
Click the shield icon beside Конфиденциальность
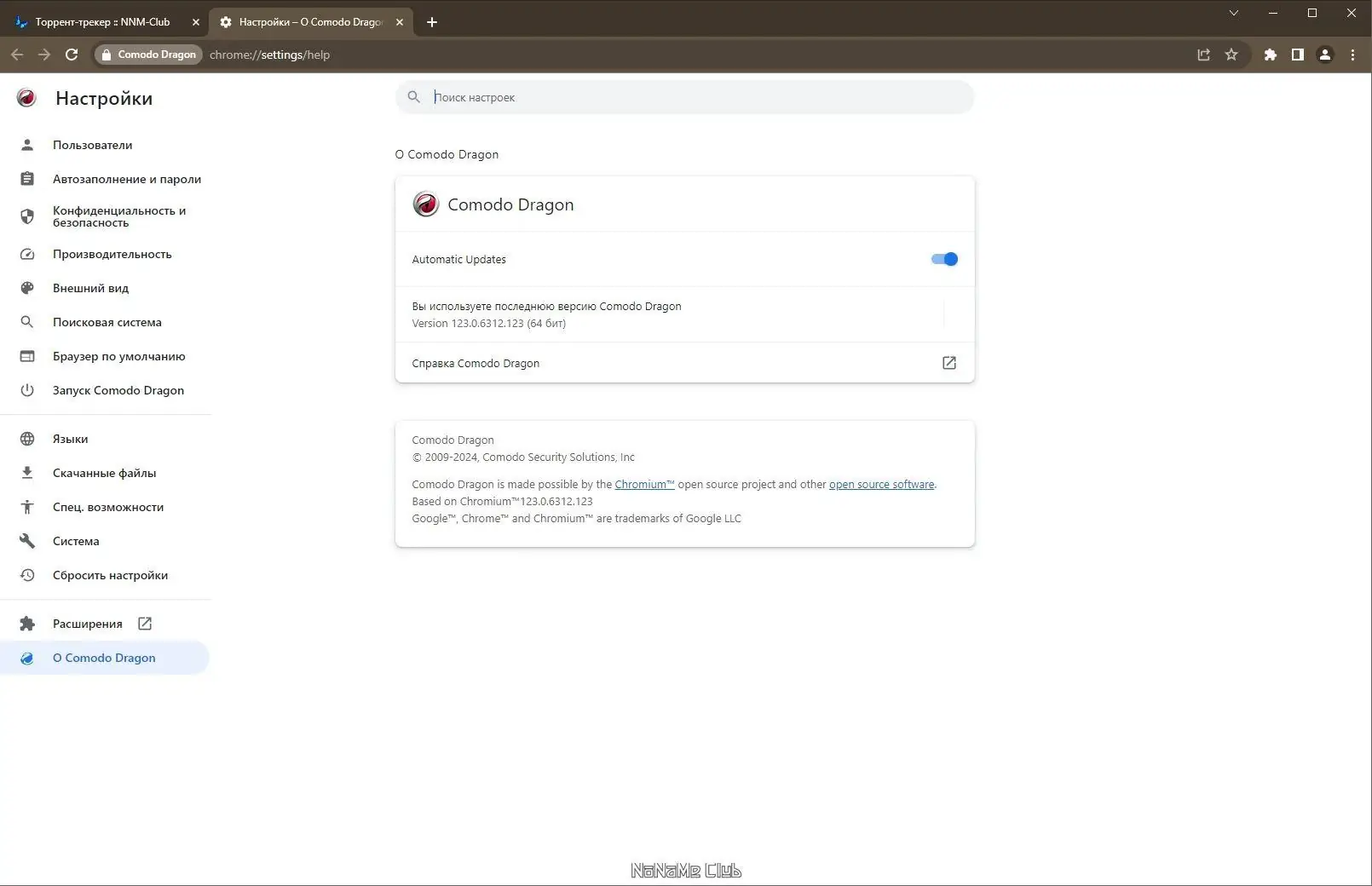coord(27,216)
